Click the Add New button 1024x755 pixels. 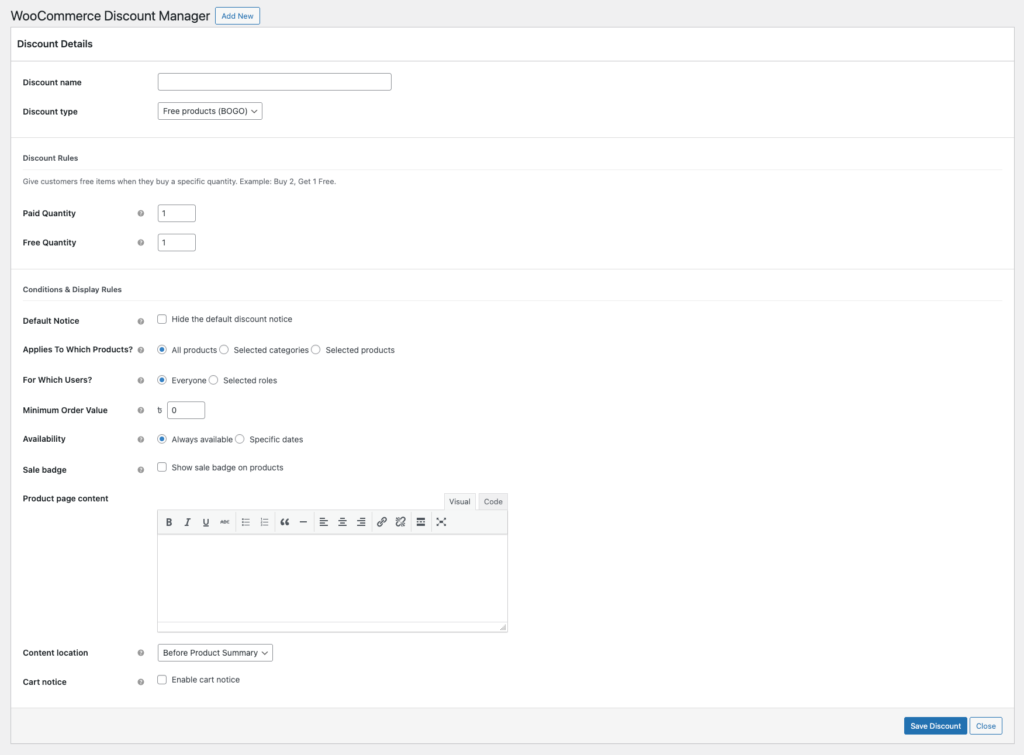tap(237, 16)
